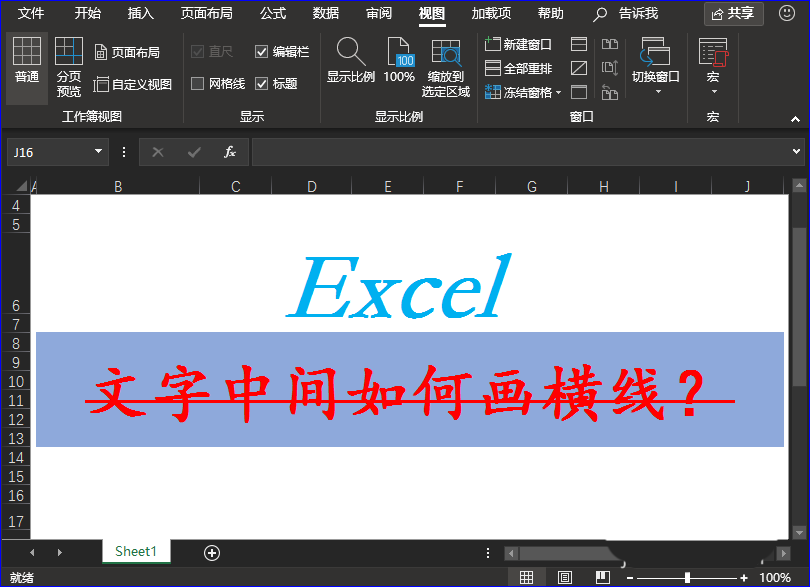Switch to page break preview in status bar
The height and width of the screenshot is (587, 810).
point(602,577)
